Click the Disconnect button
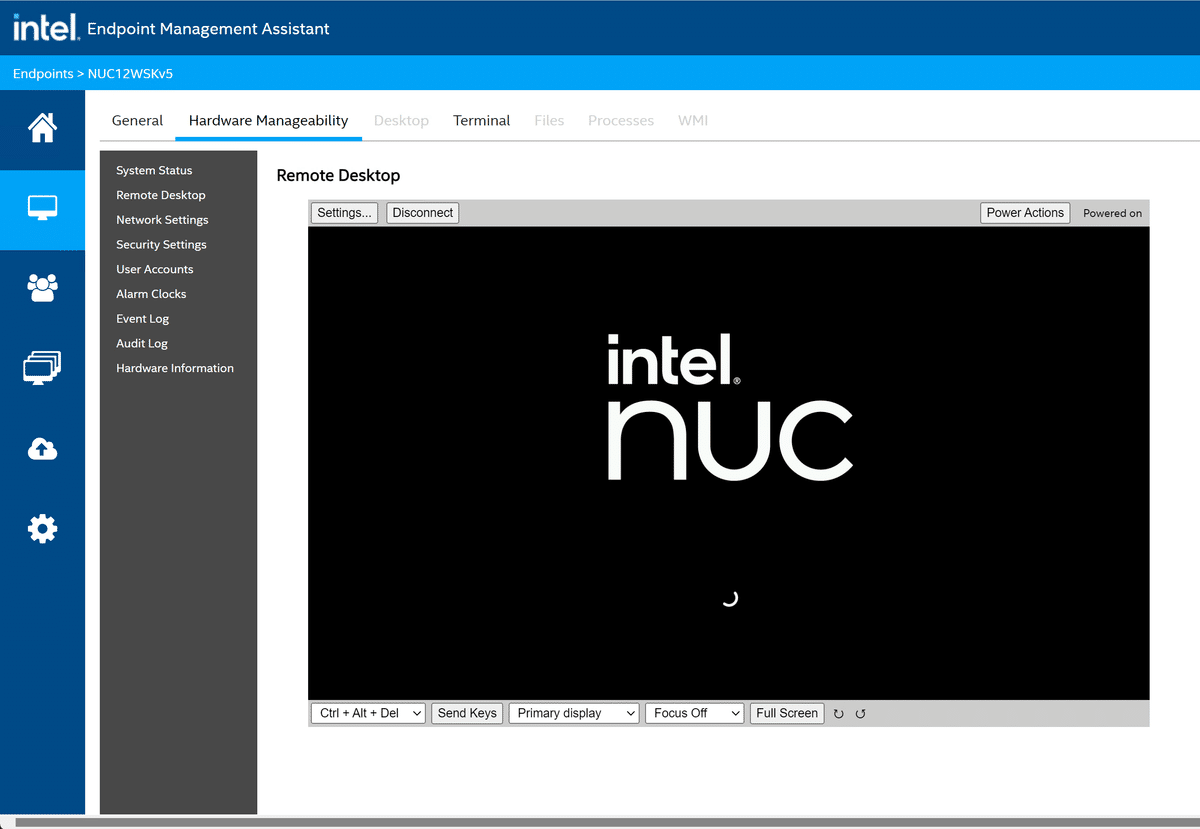1200x829 pixels. pyautogui.click(x=423, y=213)
